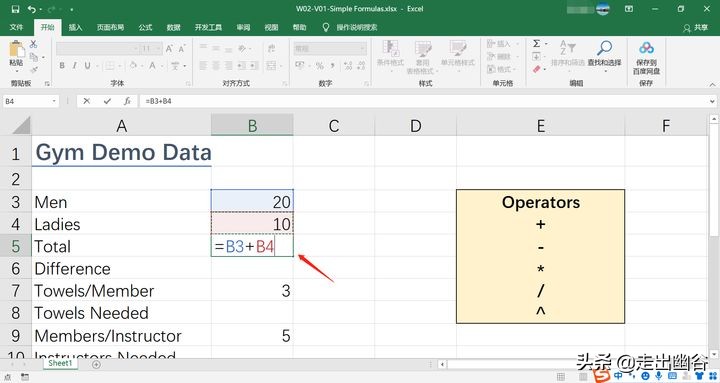Click the Decrease Decimal icon

point(361,66)
